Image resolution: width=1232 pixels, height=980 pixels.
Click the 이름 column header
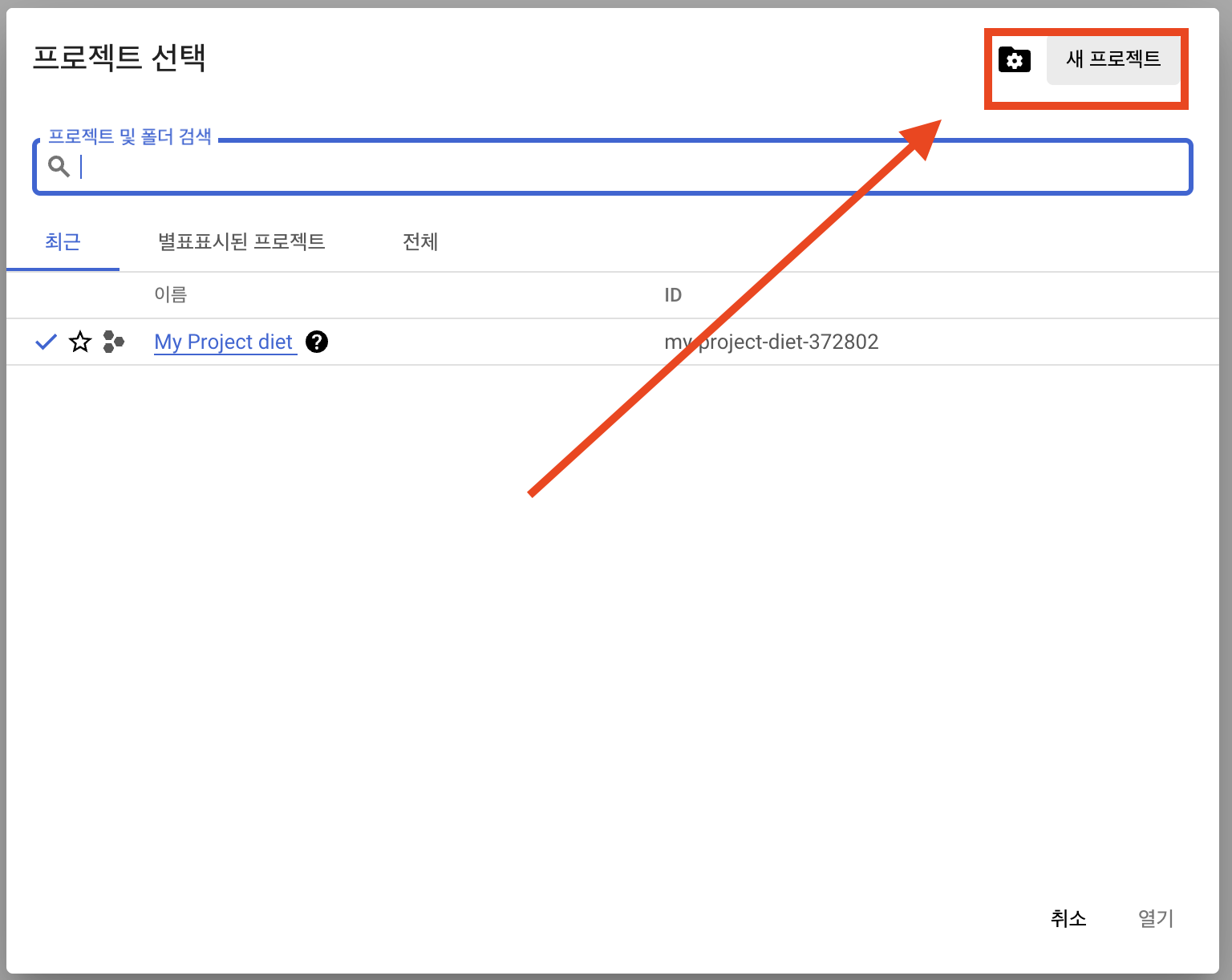(170, 295)
